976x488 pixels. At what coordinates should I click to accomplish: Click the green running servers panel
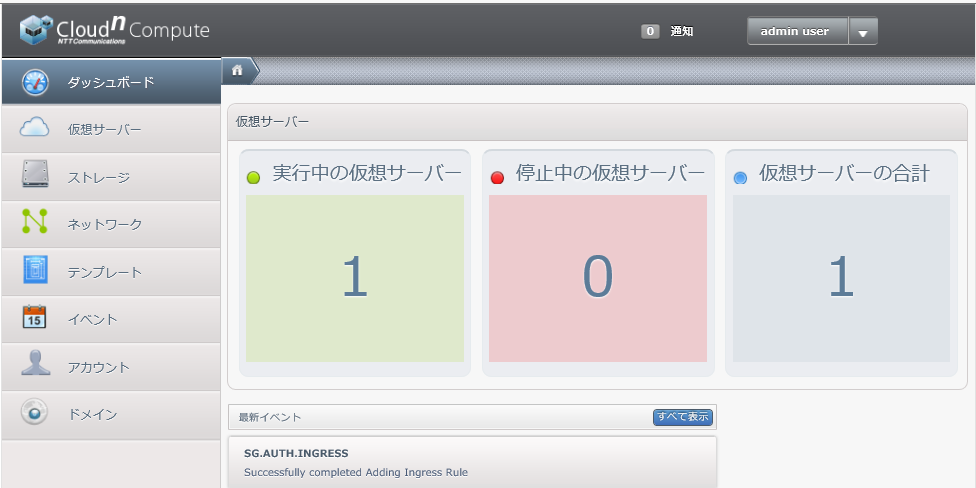pos(355,278)
